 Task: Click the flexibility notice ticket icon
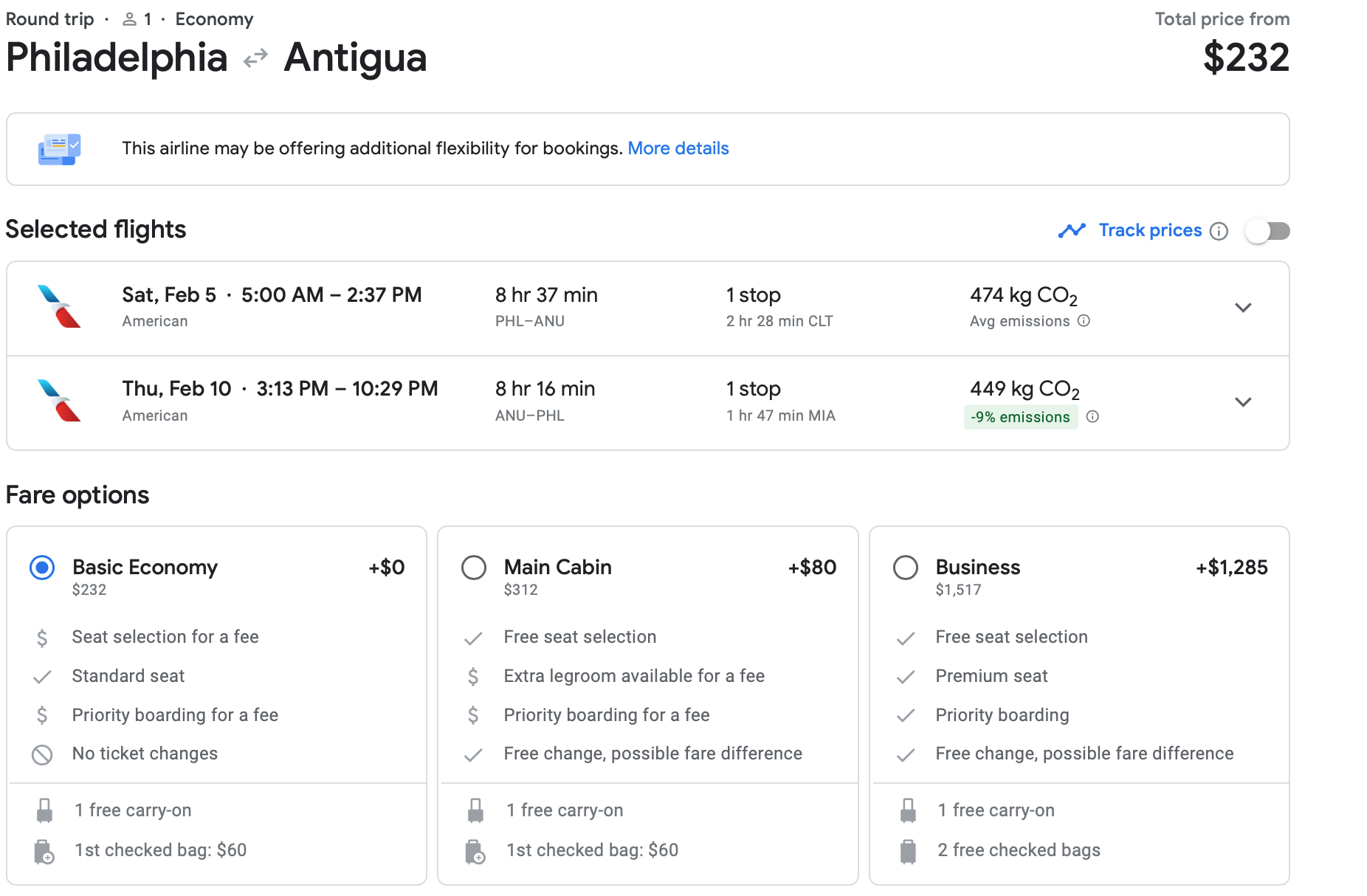click(x=59, y=149)
